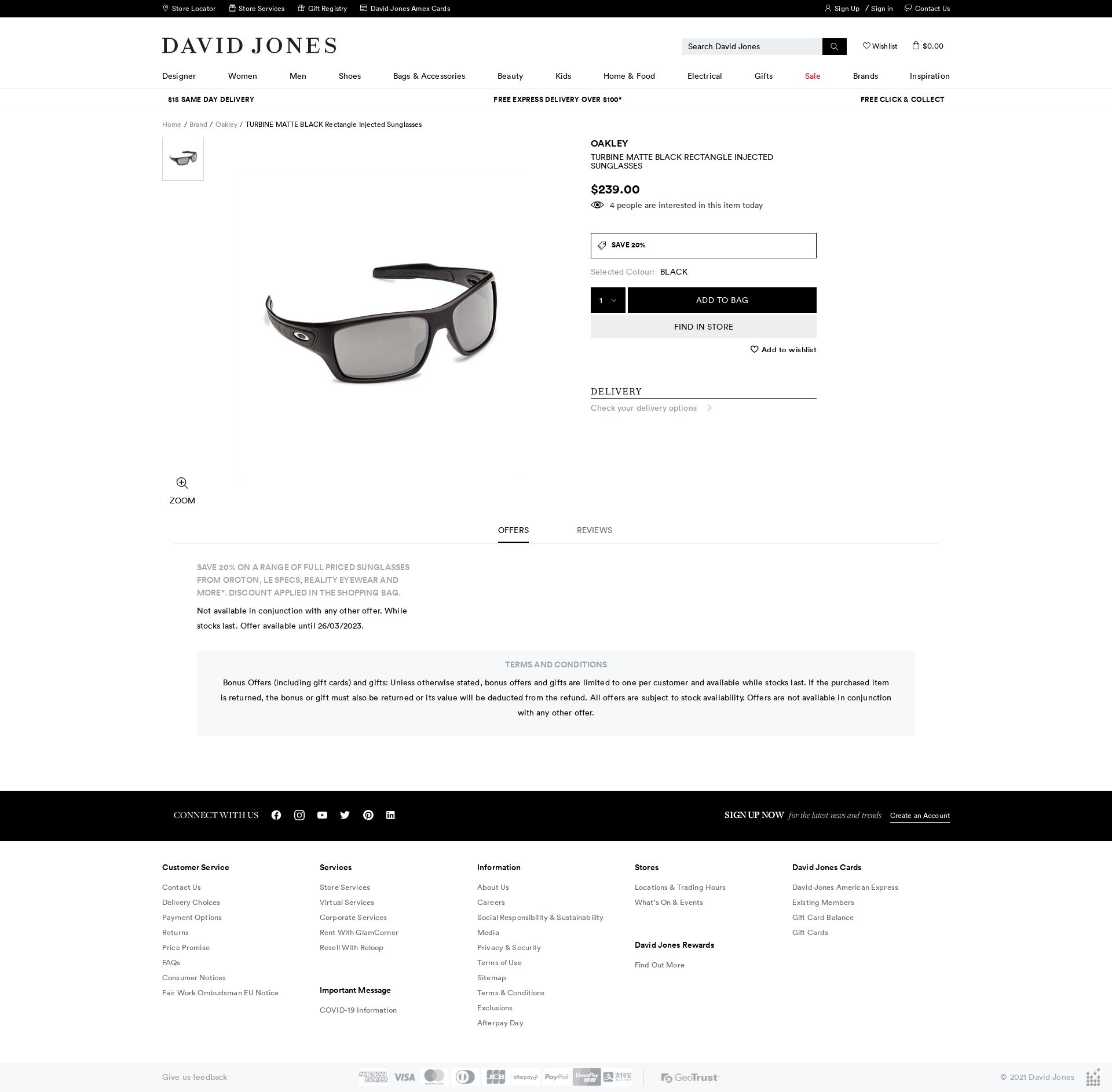Click the American Express payment icon
The height and width of the screenshot is (1092, 1112).
tap(374, 1077)
